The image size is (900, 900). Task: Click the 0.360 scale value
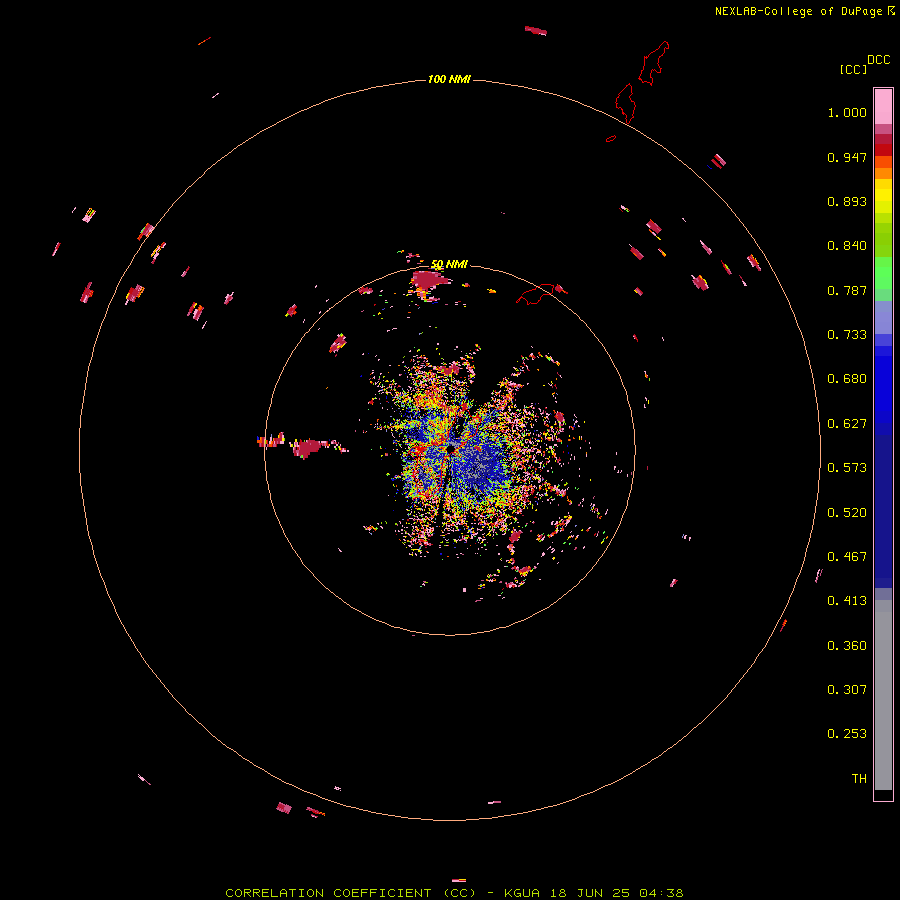(847, 646)
